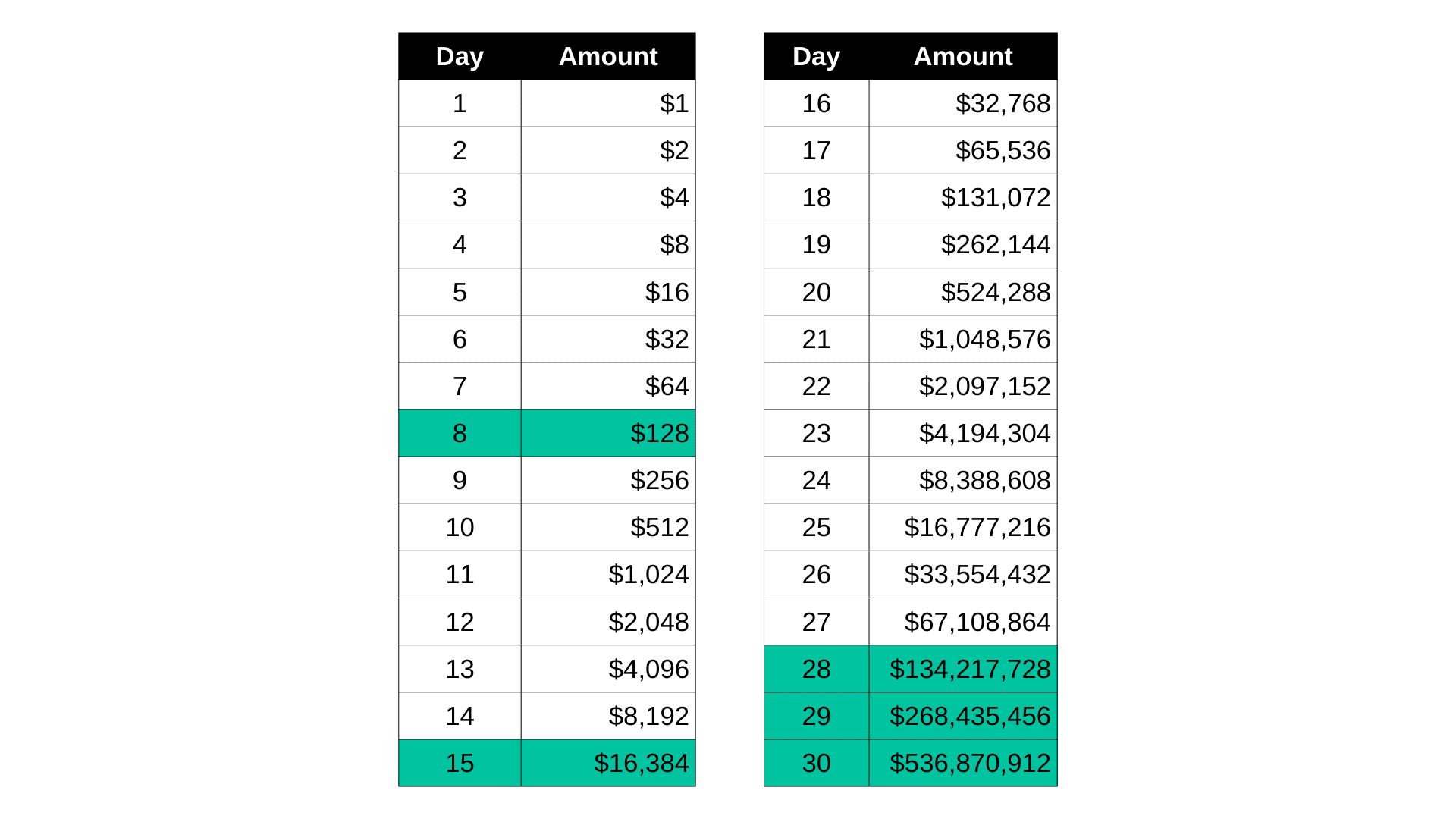Click the $536,870,912 amount cell
The image size is (1456, 819).
click(963, 763)
